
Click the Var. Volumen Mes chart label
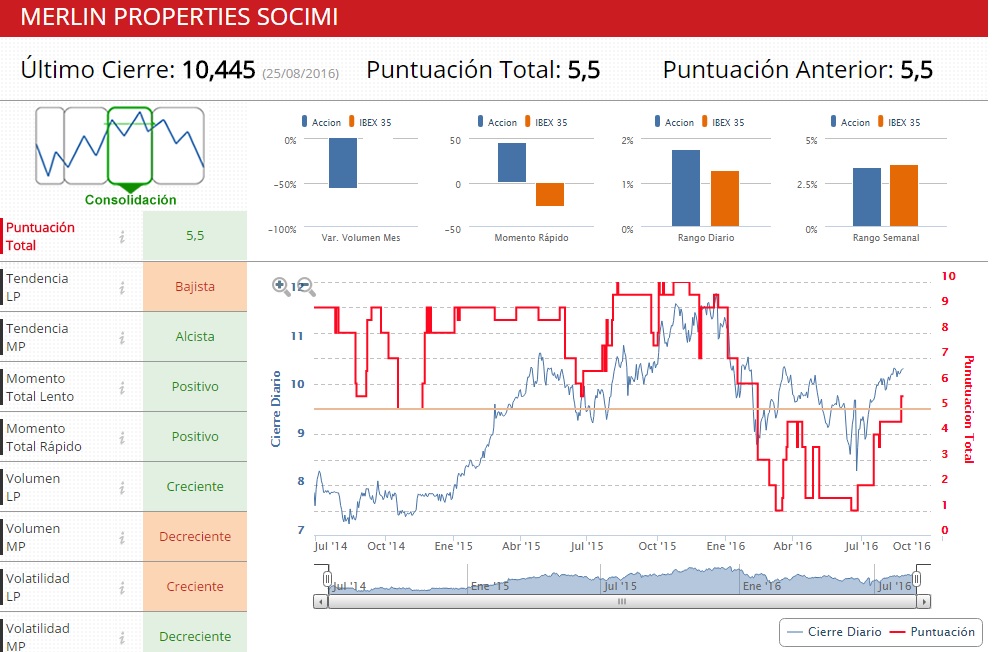(361, 238)
